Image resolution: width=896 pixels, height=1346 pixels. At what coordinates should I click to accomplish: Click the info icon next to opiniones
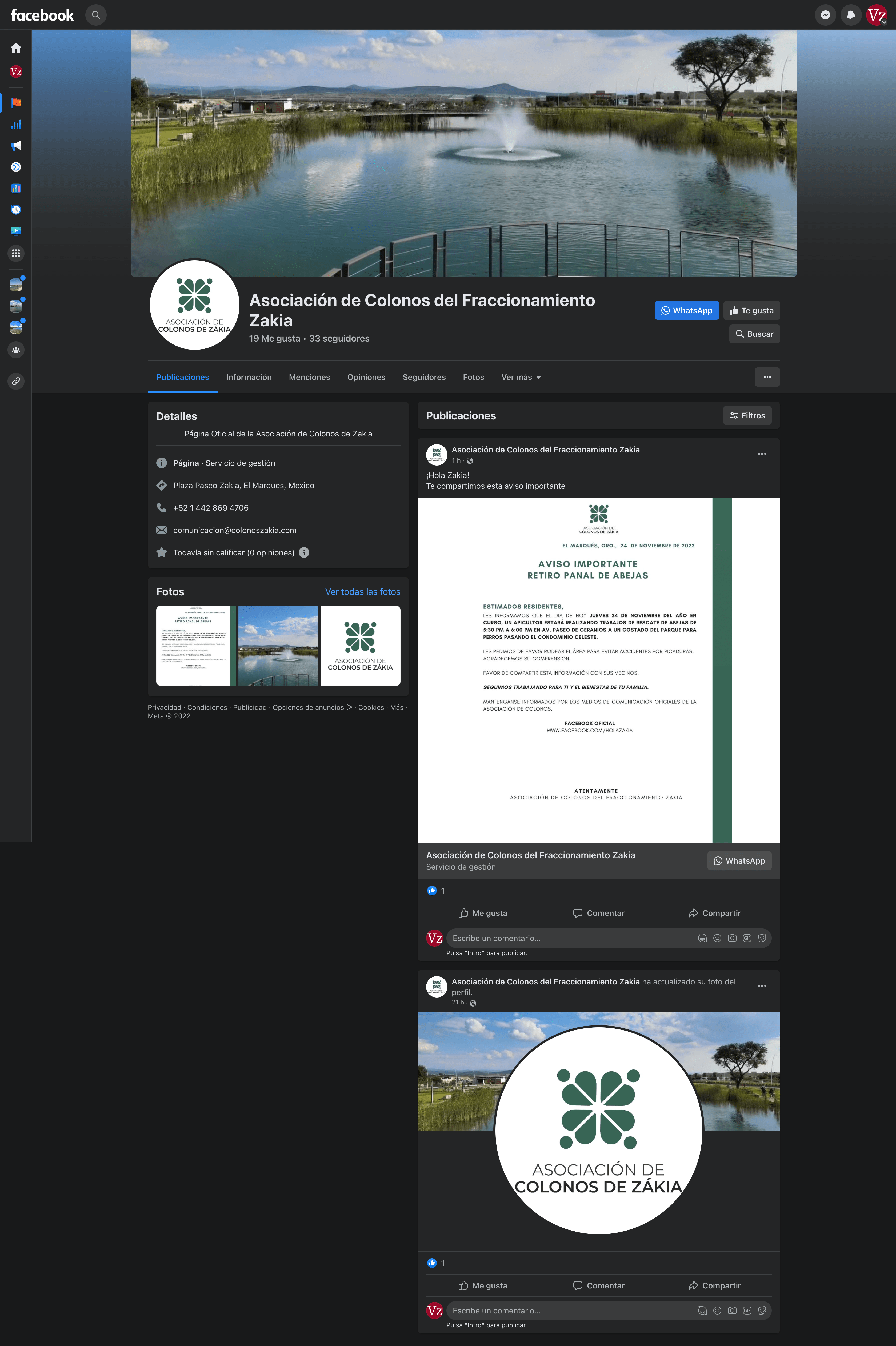coord(304,552)
